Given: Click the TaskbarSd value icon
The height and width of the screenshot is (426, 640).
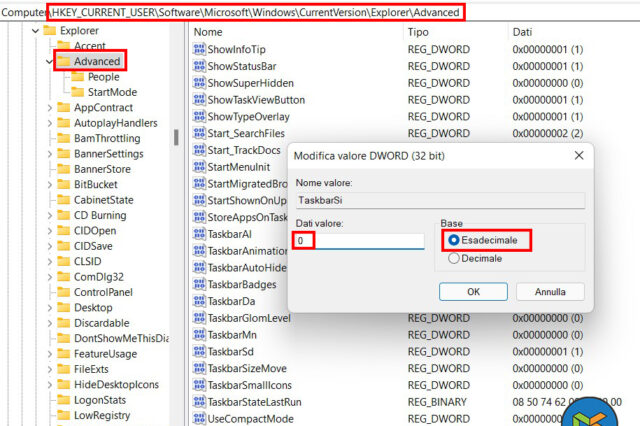Looking at the screenshot, I should tap(199, 351).
